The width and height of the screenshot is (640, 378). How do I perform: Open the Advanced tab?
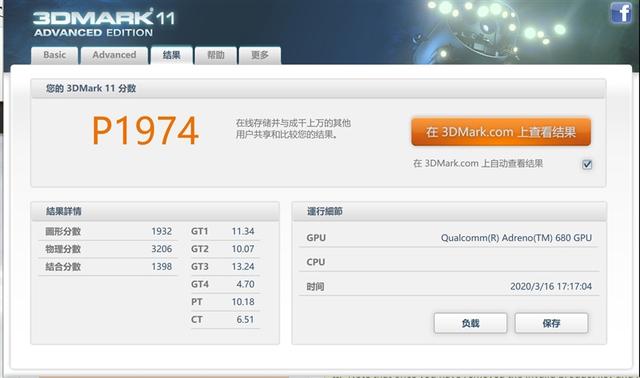coord(114,55)
